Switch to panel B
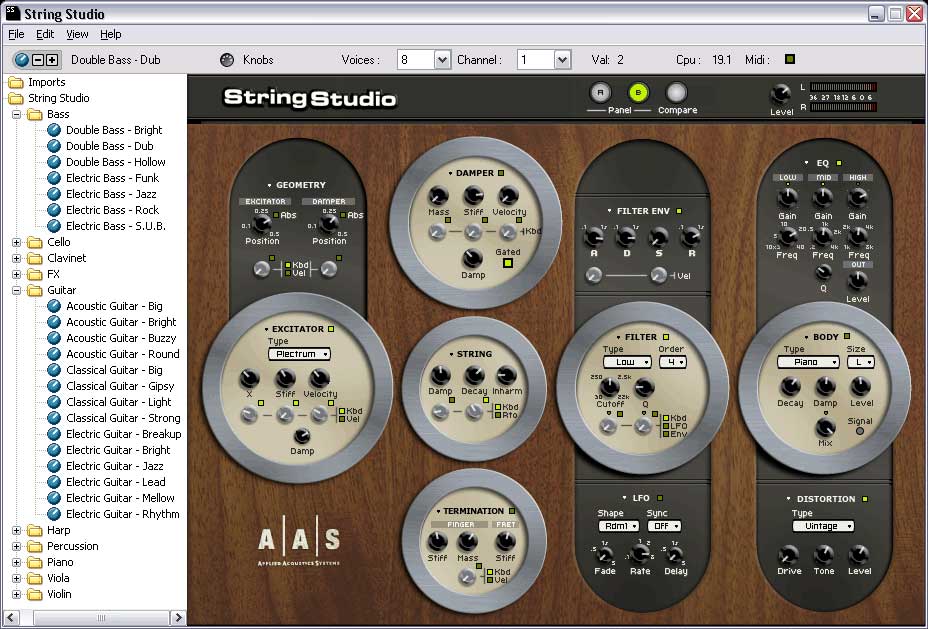The height and width of the screenshot is (629, 928). (638, 93)
